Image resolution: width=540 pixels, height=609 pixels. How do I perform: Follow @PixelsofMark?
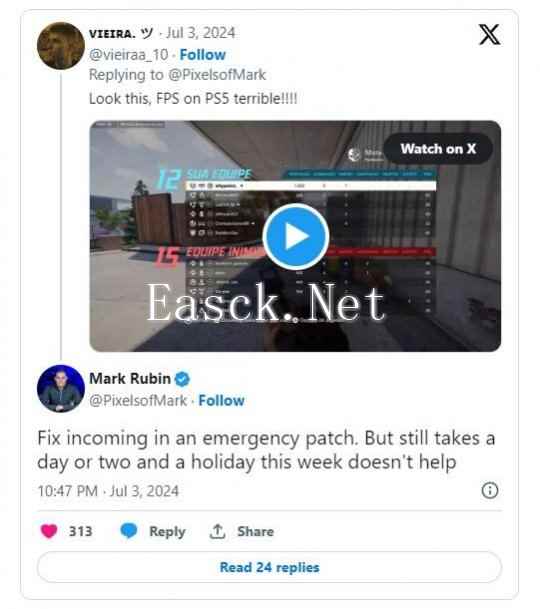[x=221, y=400]
